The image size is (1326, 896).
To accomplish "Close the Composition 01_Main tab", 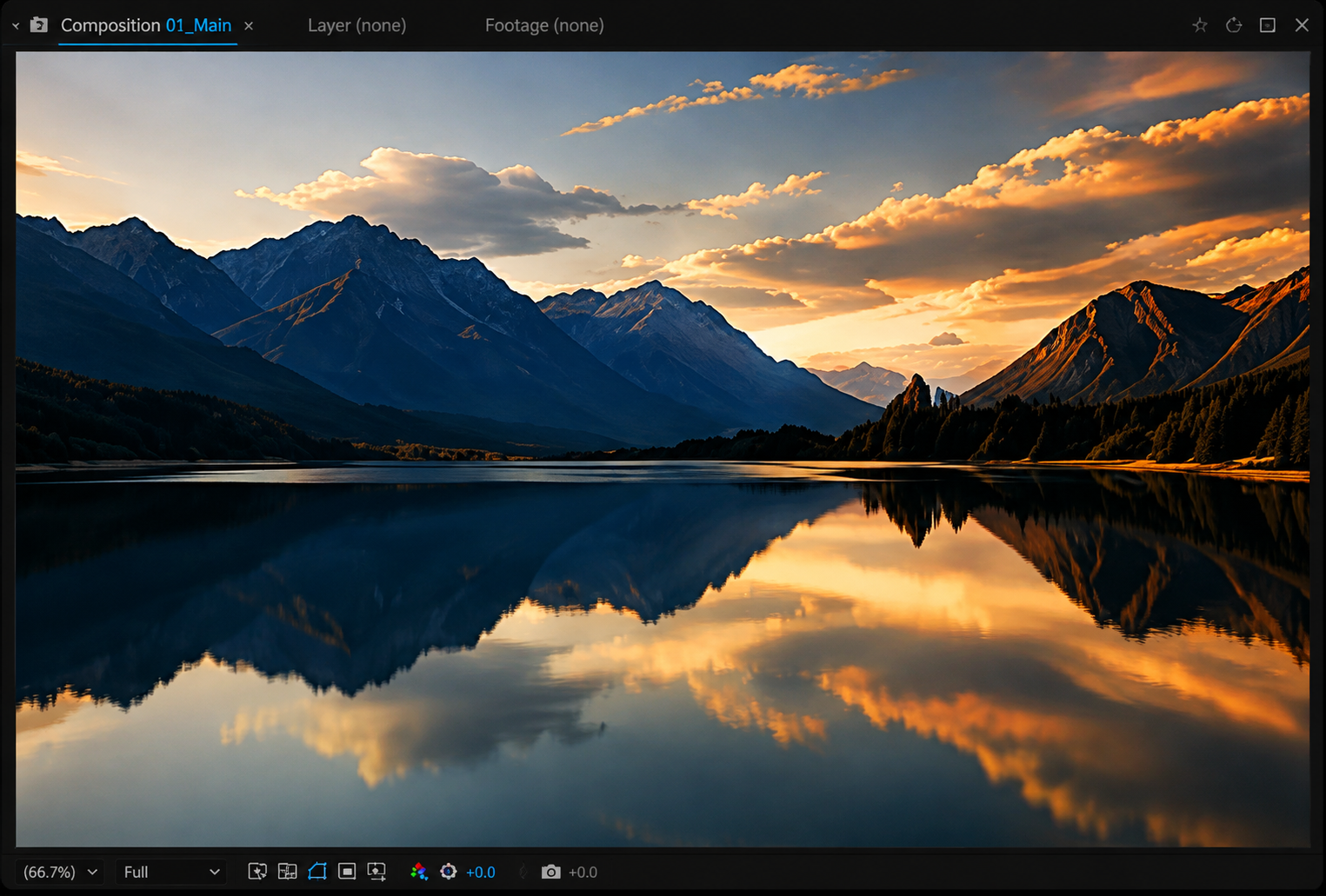I will tap(249, 26).
